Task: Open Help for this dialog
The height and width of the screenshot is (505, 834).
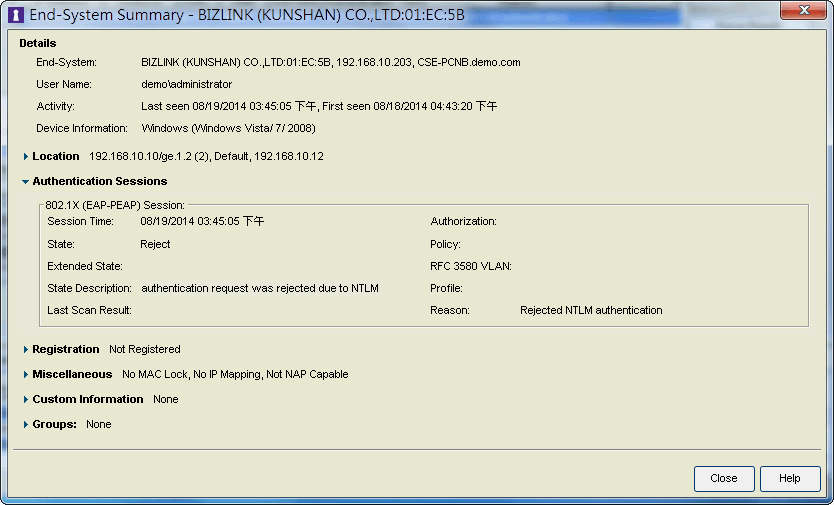Action: point(790,478)
